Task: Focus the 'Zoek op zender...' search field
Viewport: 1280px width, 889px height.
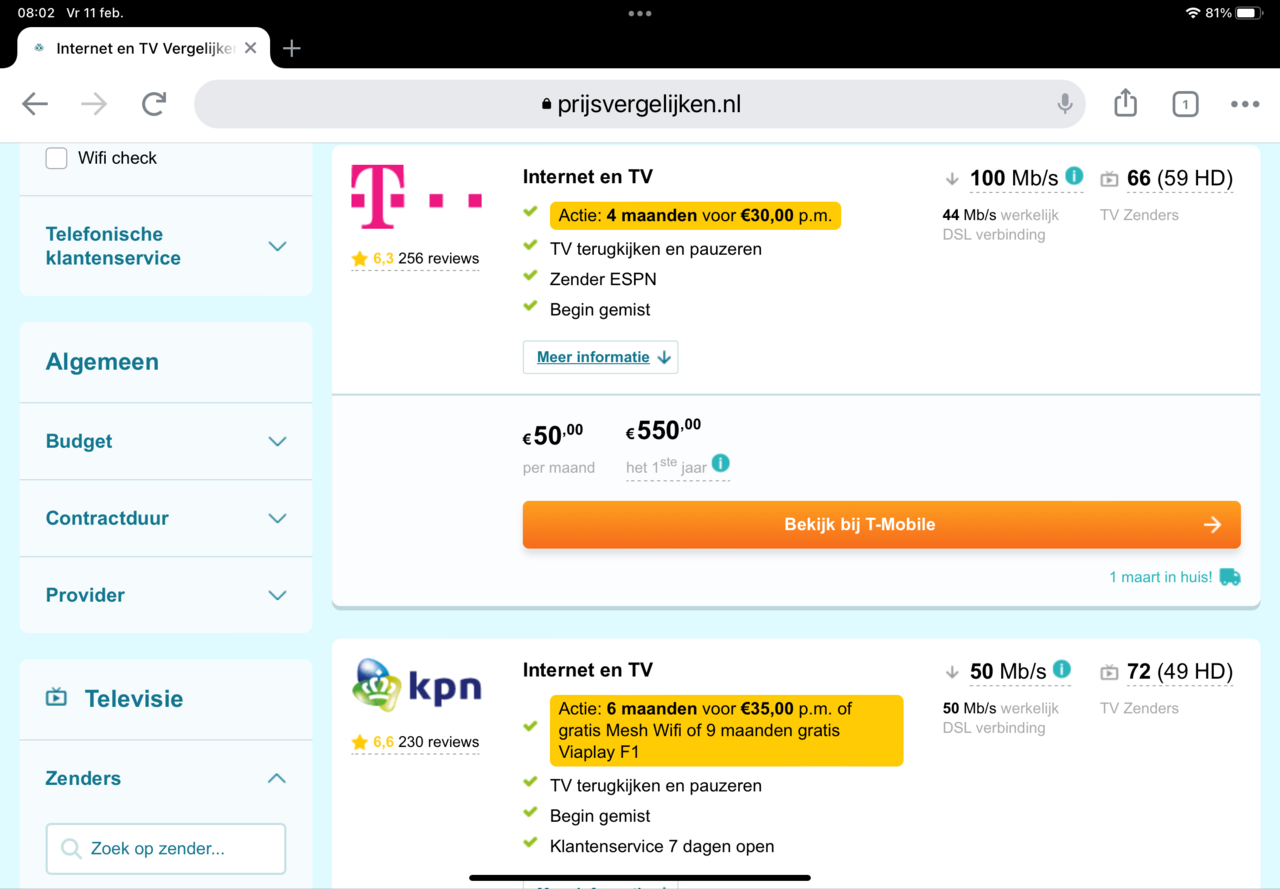Action: (166, 849)
